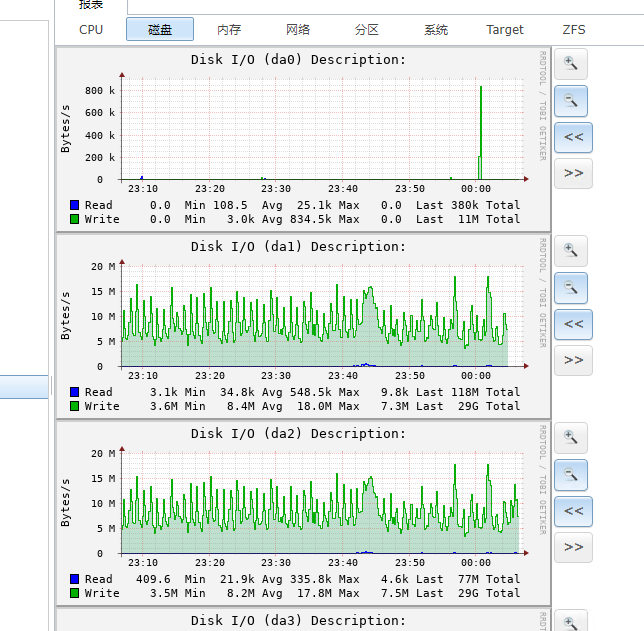Screen dimensions: 644x631
Task: Click the 'Disk I/O (da2) Description:' title
Action: (298, 434)
